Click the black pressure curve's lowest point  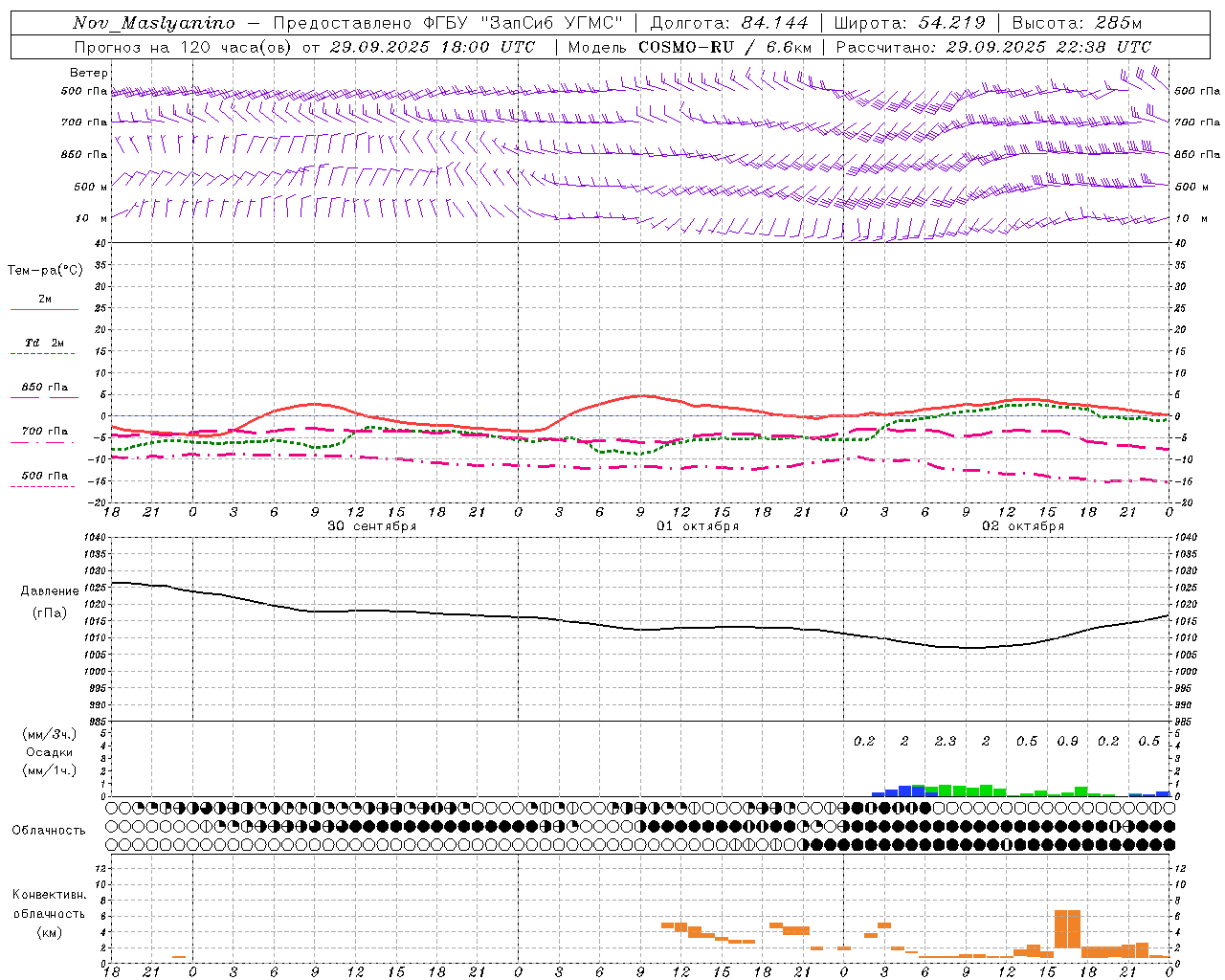point(971,648)
